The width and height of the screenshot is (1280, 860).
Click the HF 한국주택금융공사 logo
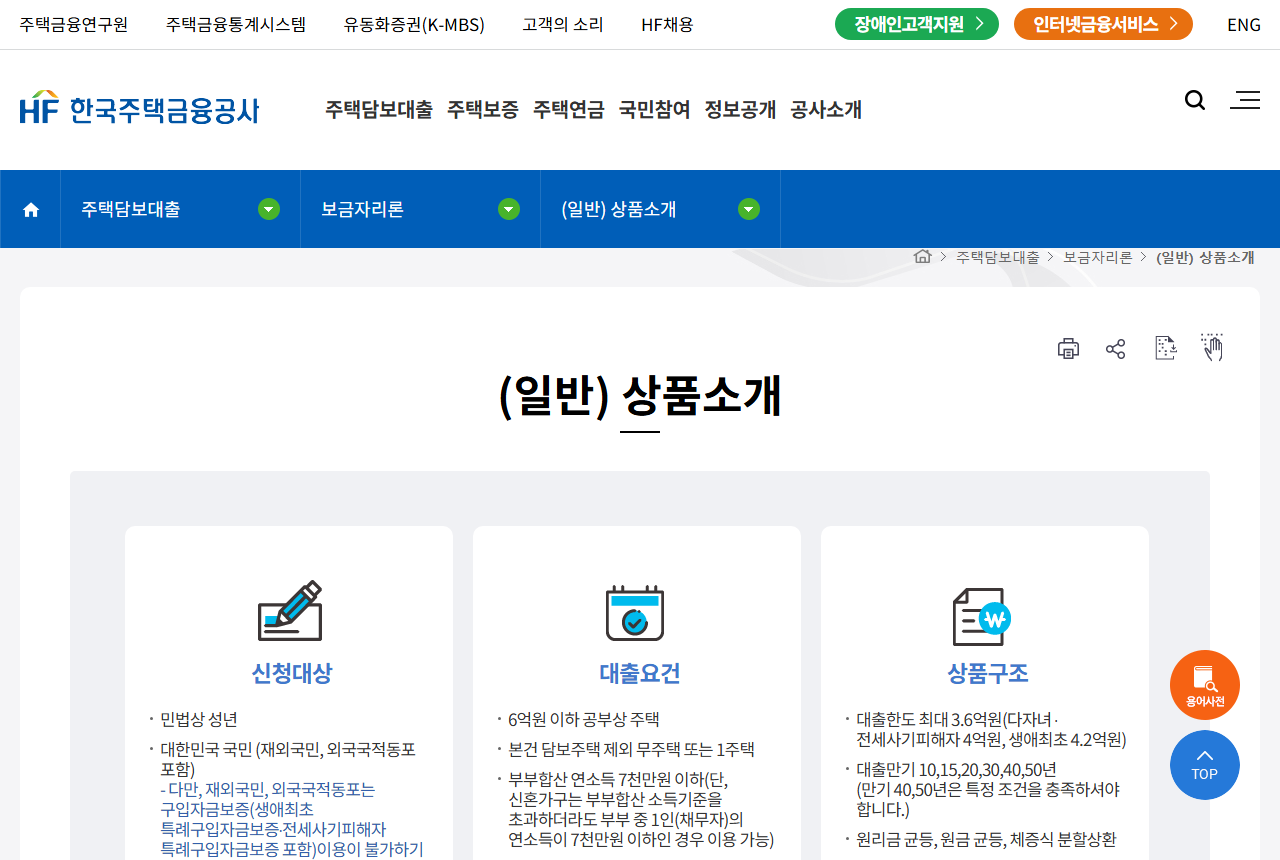[x=139, y=108]
